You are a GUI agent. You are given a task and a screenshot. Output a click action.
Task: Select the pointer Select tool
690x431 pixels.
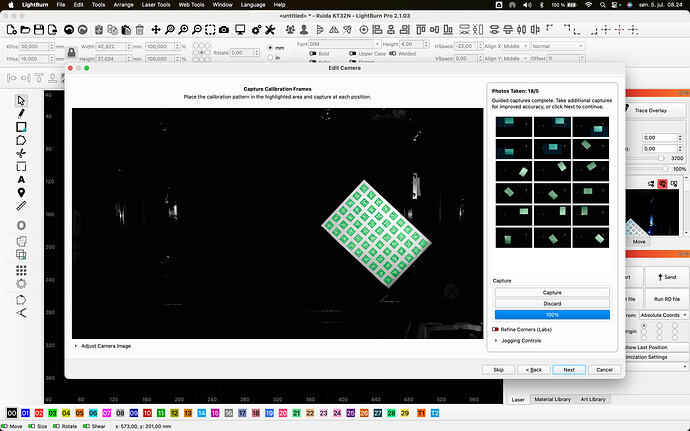[x=21, y=100]
